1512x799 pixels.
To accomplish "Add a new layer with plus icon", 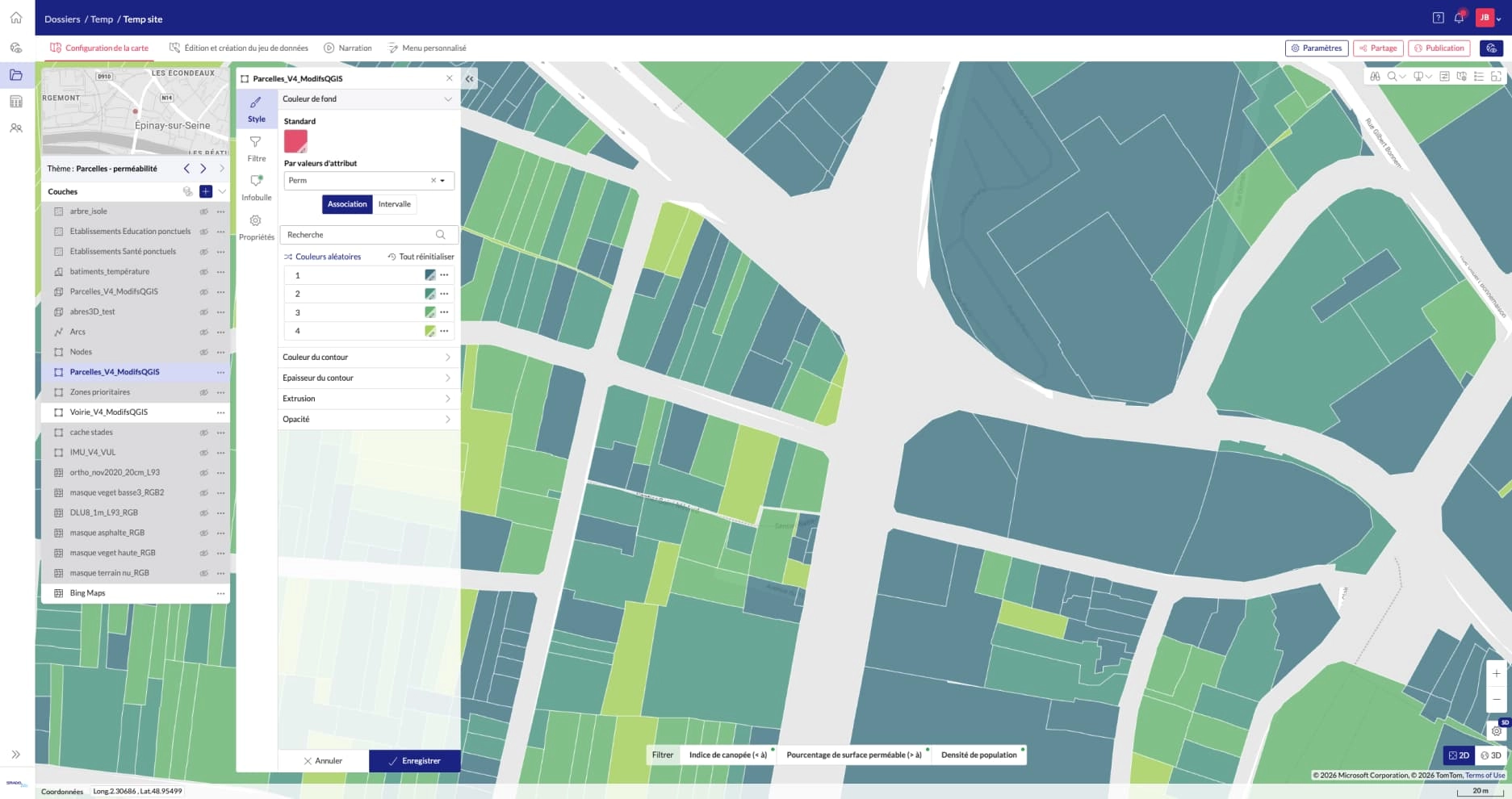I will (x=206, y=191).
